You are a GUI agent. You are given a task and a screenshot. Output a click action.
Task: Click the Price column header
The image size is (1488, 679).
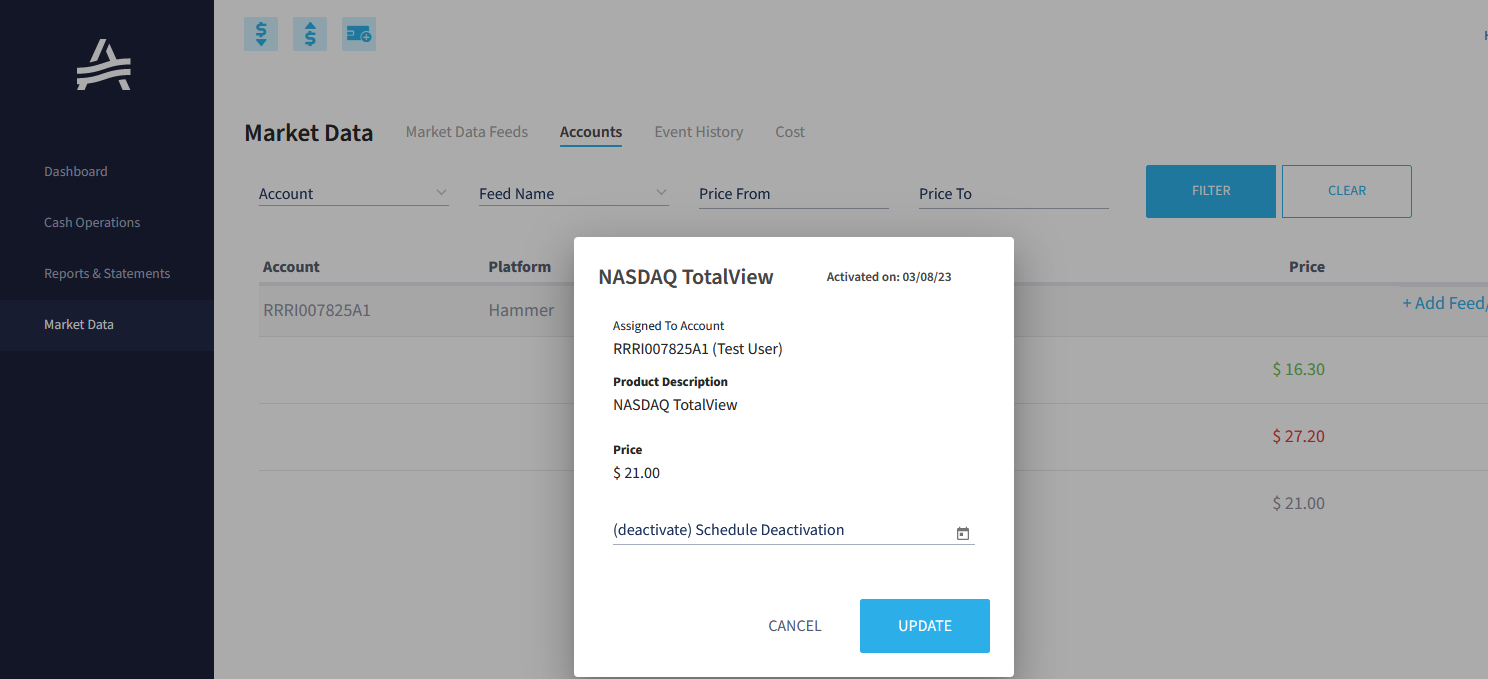(1307, 267)
